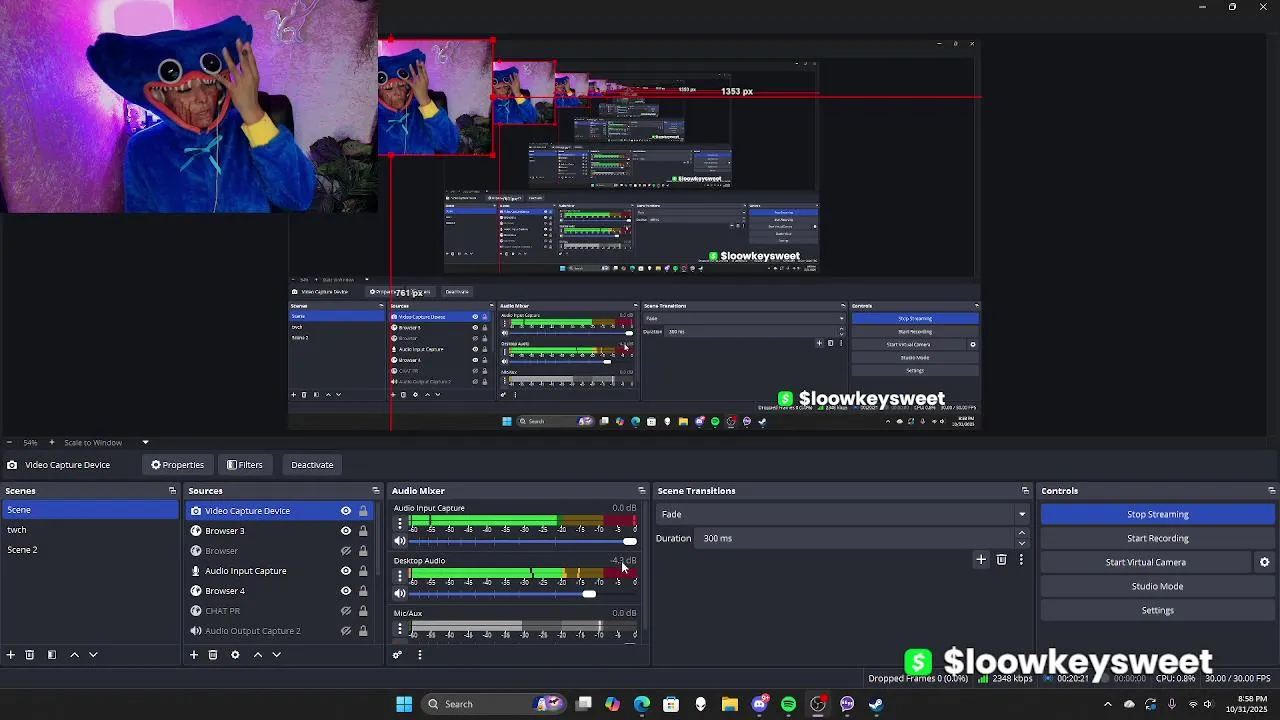1280x720 pixels.
Task: Open source properties gear in Sources toolbar
Action: click(x=235, y=655)
